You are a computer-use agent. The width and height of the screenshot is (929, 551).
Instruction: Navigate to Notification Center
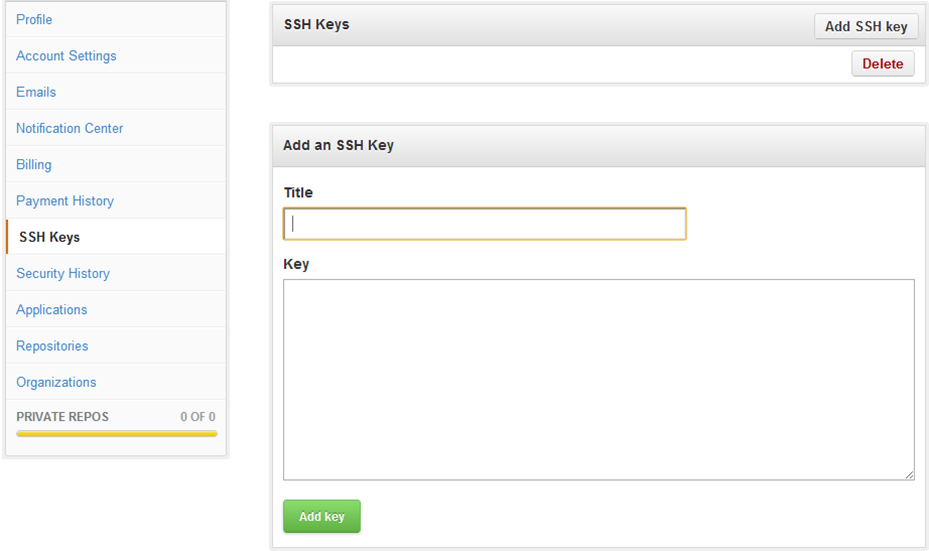pos(70,128)
